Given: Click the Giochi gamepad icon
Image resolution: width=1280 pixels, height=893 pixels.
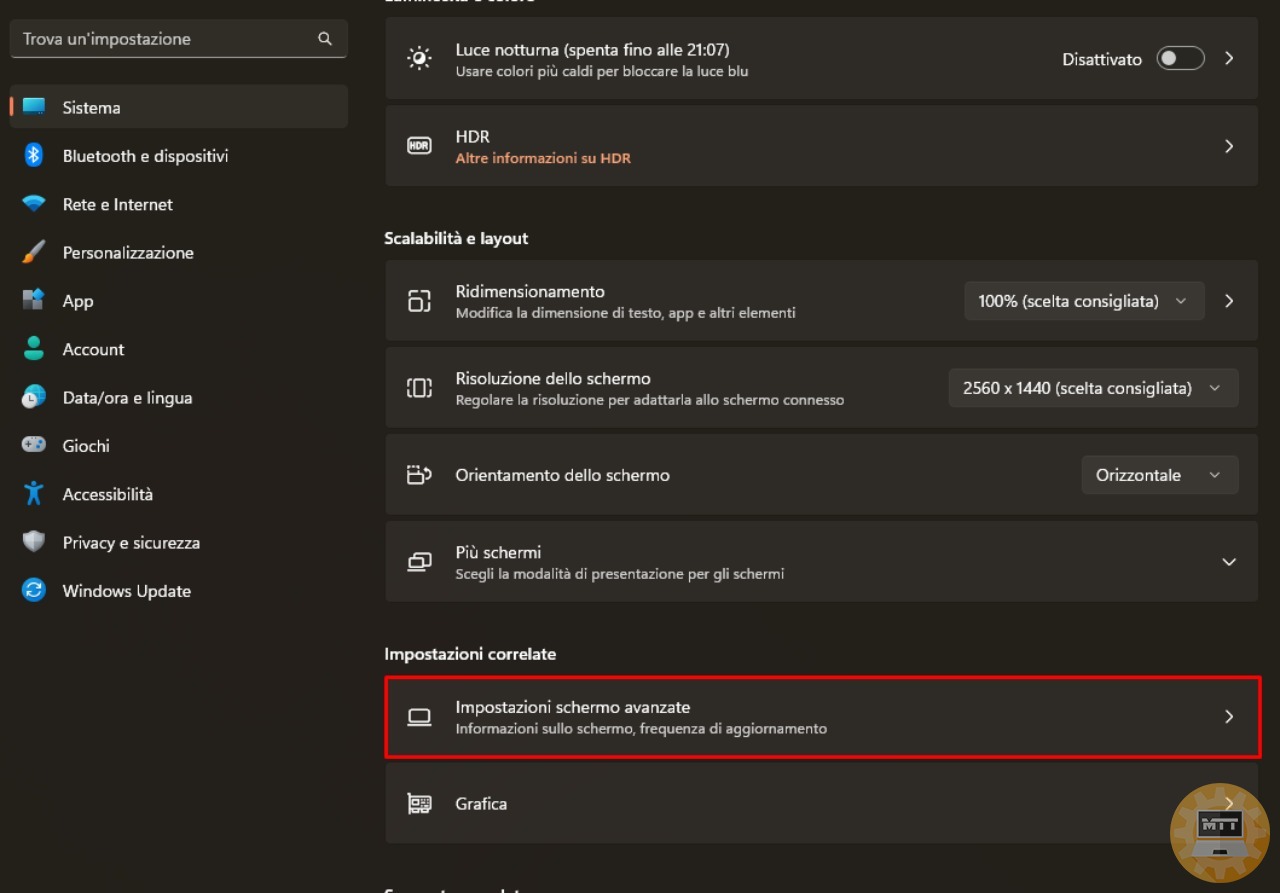Looking at the screenshot, I should coord(34,445).
